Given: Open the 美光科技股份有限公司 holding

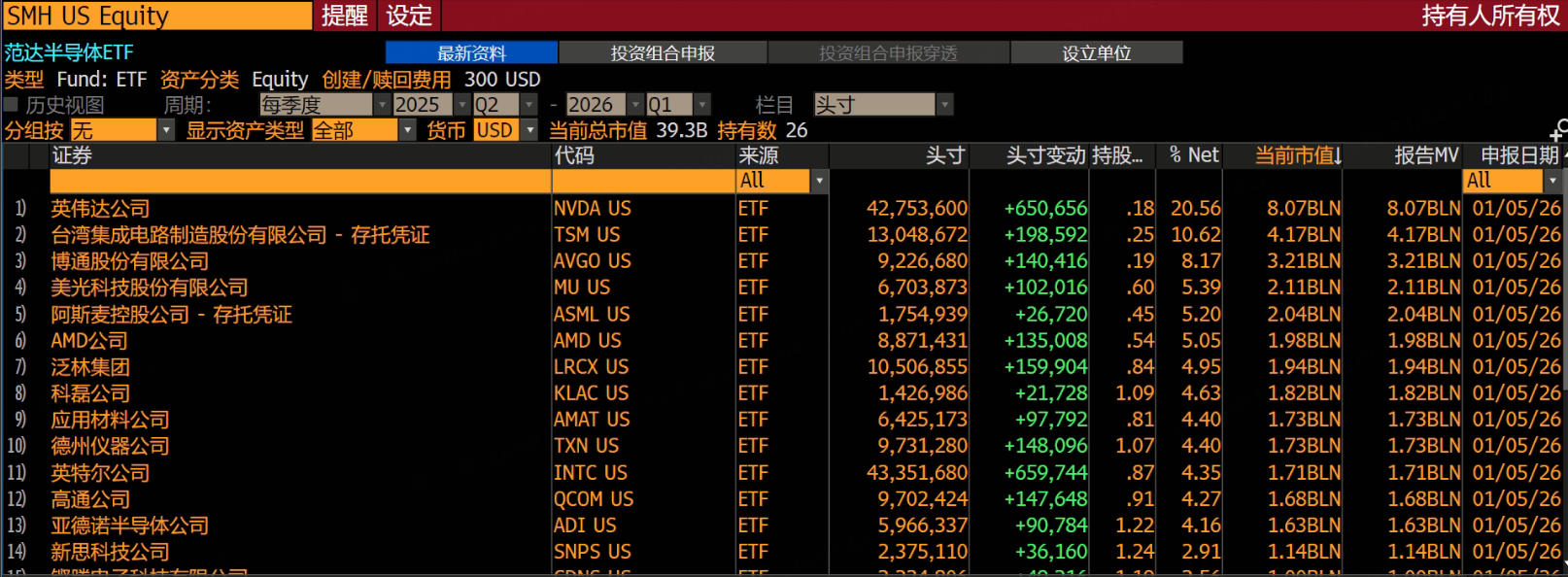Looking at the screenshot, I should 149,288.
